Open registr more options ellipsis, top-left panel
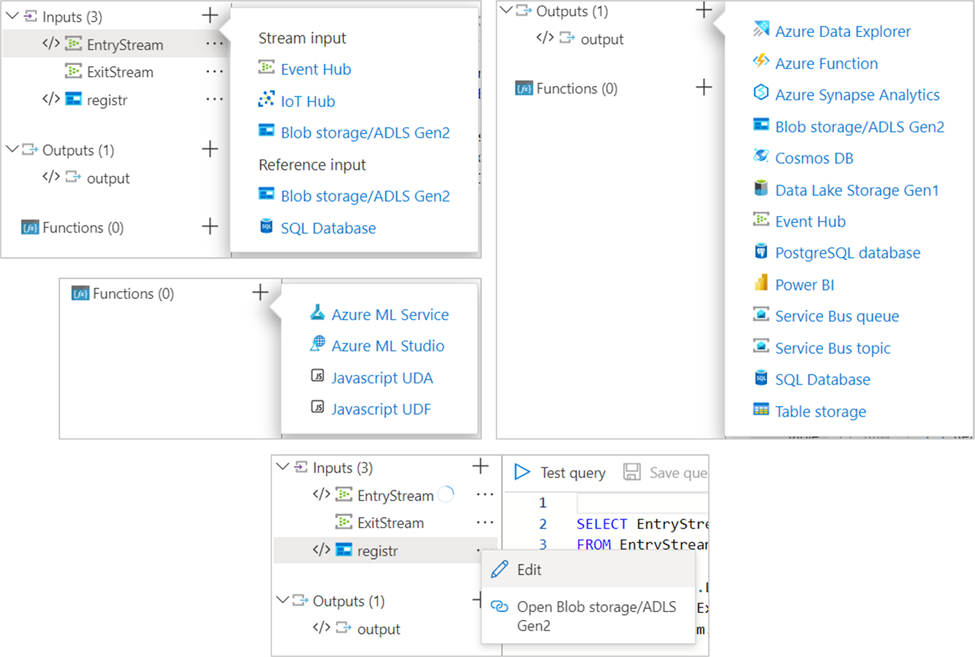 point(215,99)
